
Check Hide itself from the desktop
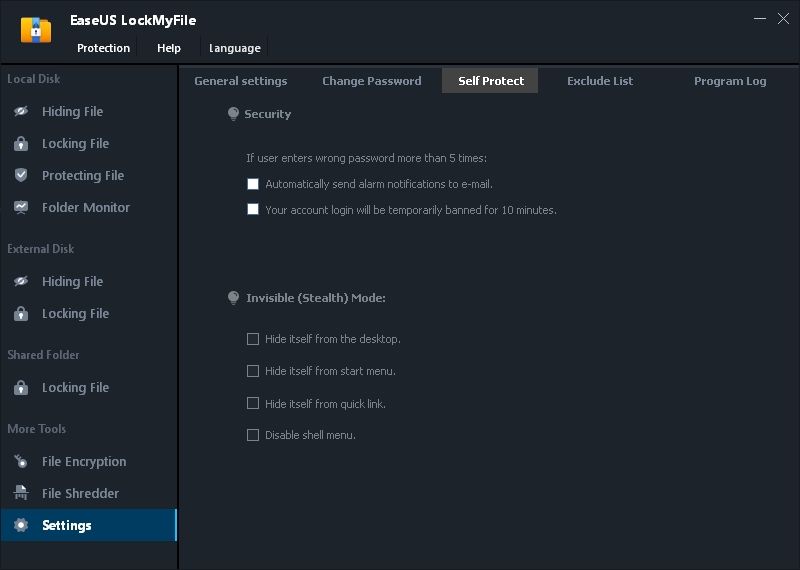click(x=253, y=339)
